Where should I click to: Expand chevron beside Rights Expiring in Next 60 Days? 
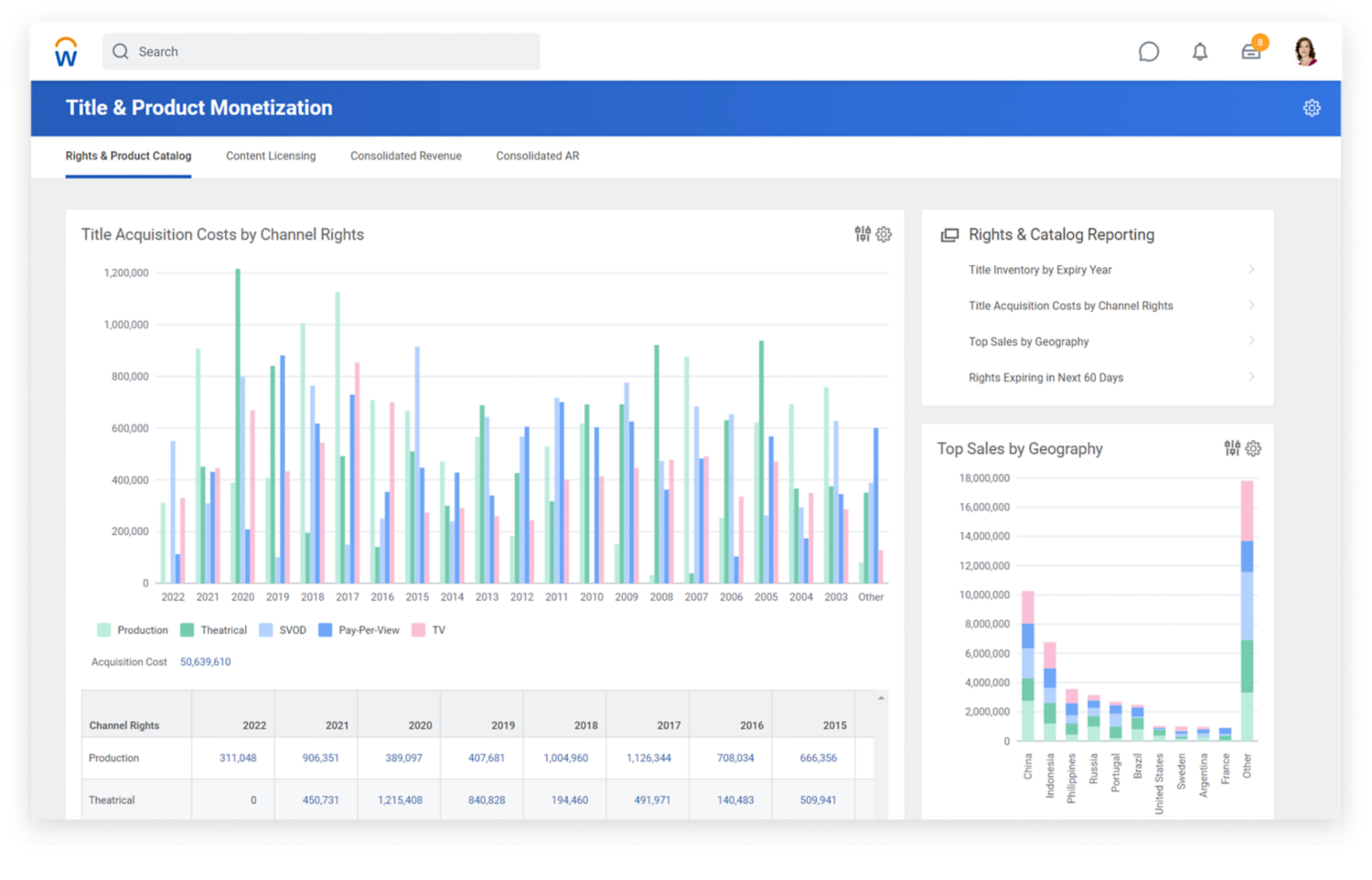pyautogui.click(x=1251, y=376)
